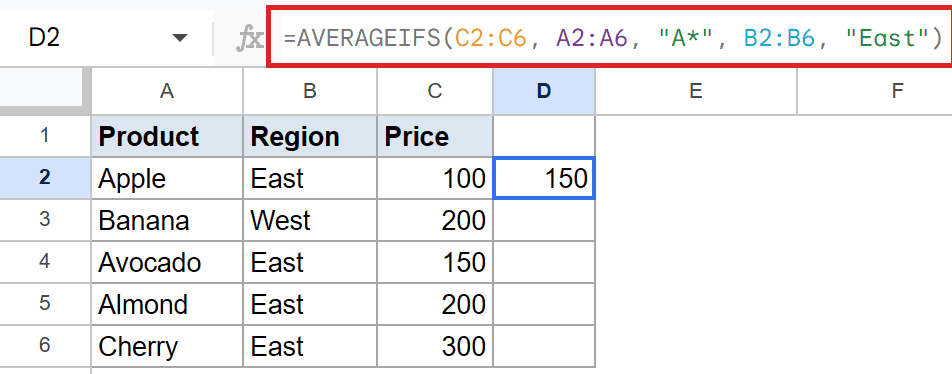This screenshot has width=952, height=374.
Task: Select the Price header cell
Action: point(435,136)
